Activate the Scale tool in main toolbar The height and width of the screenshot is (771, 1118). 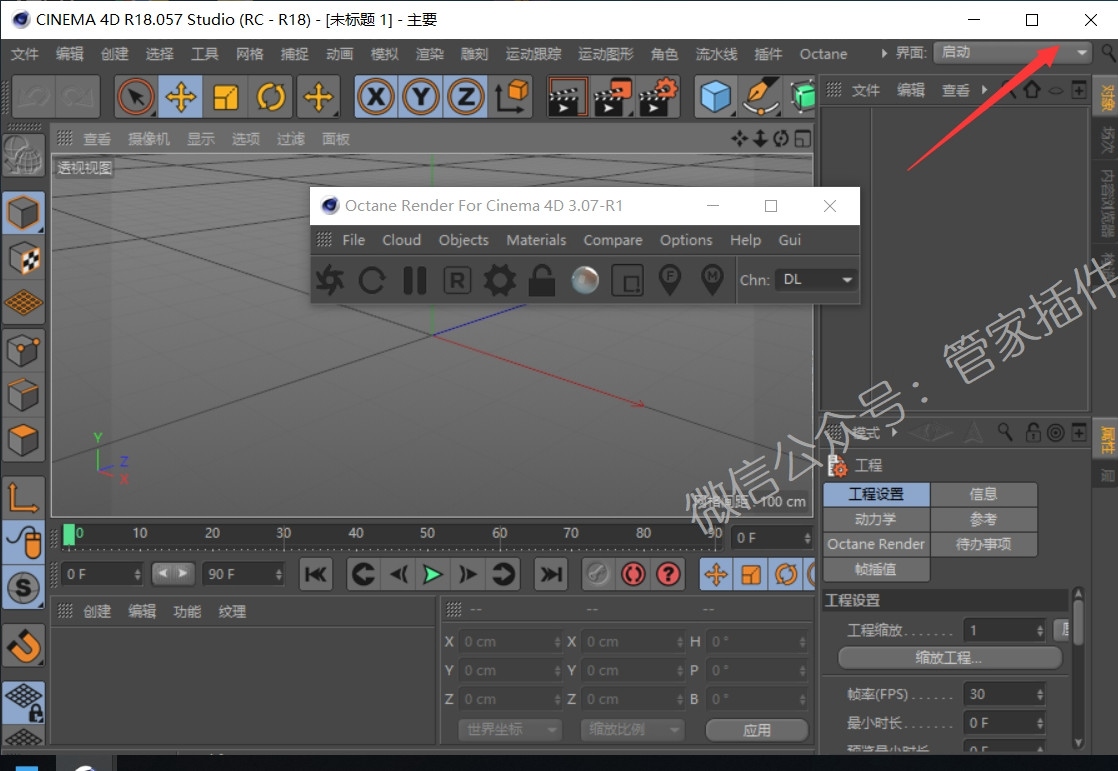tap(225, 96)
